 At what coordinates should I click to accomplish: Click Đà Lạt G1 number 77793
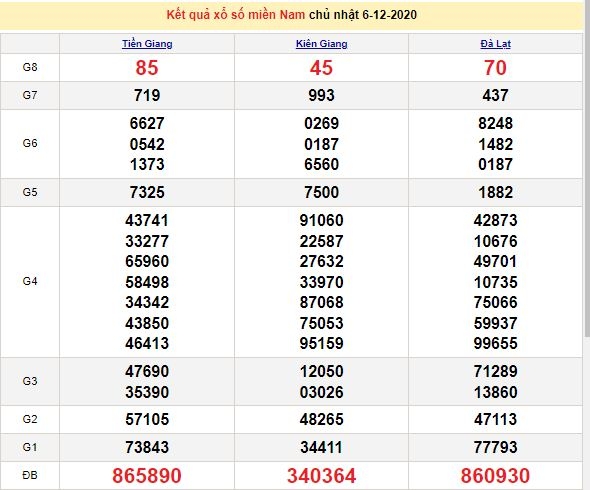coord(495,447)
